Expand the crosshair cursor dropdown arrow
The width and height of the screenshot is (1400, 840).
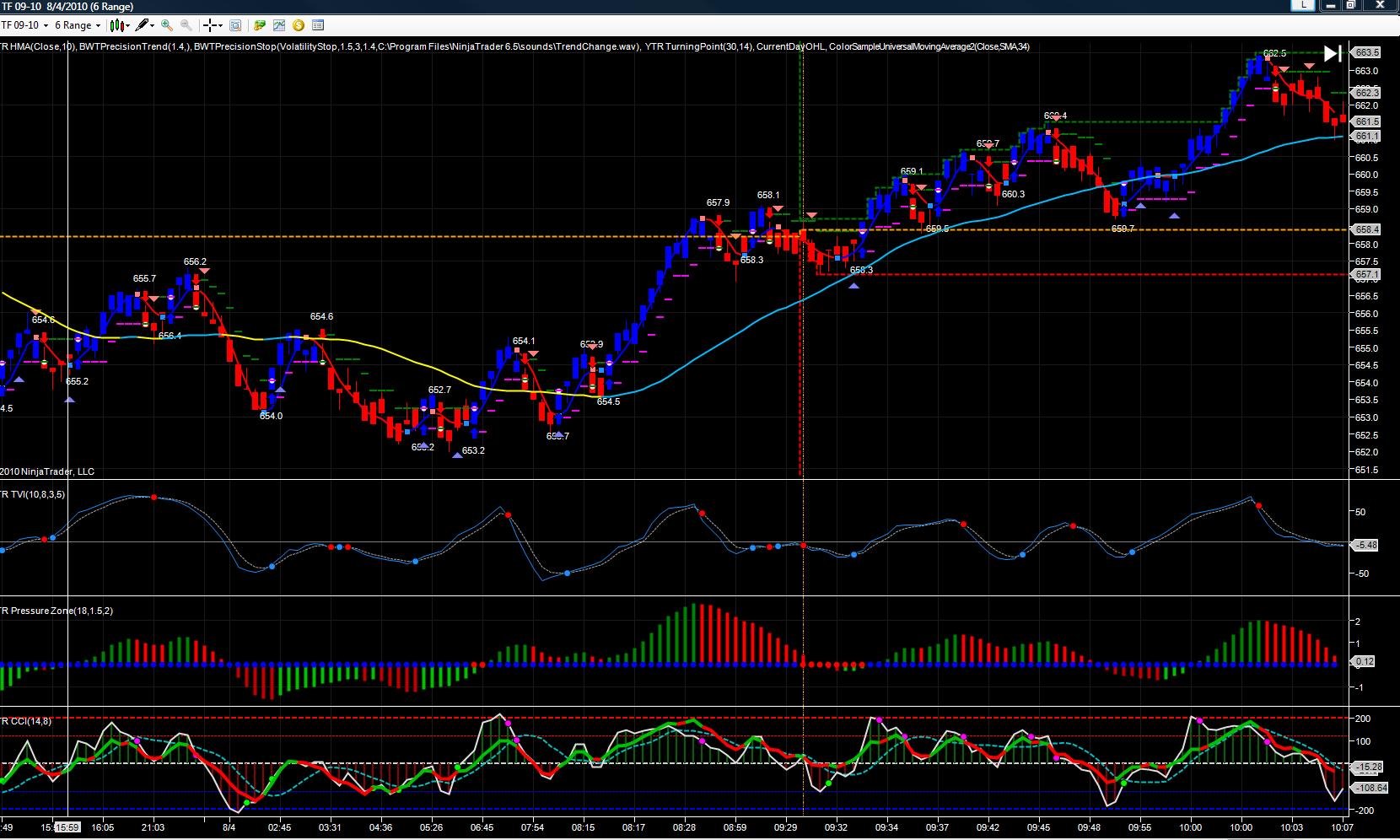(221, 26)
